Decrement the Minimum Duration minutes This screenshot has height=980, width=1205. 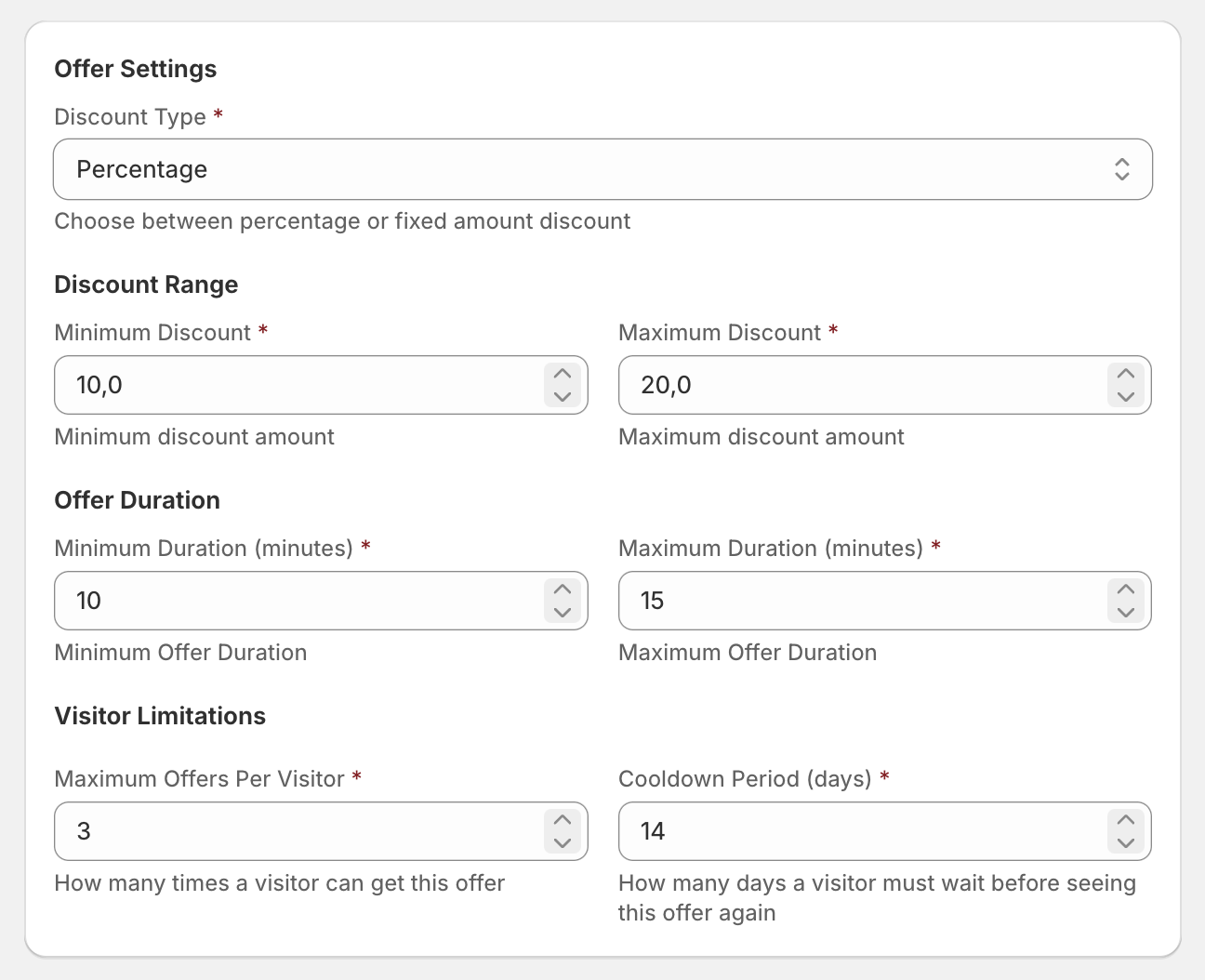pyautogui.click(x=562, y=614)
